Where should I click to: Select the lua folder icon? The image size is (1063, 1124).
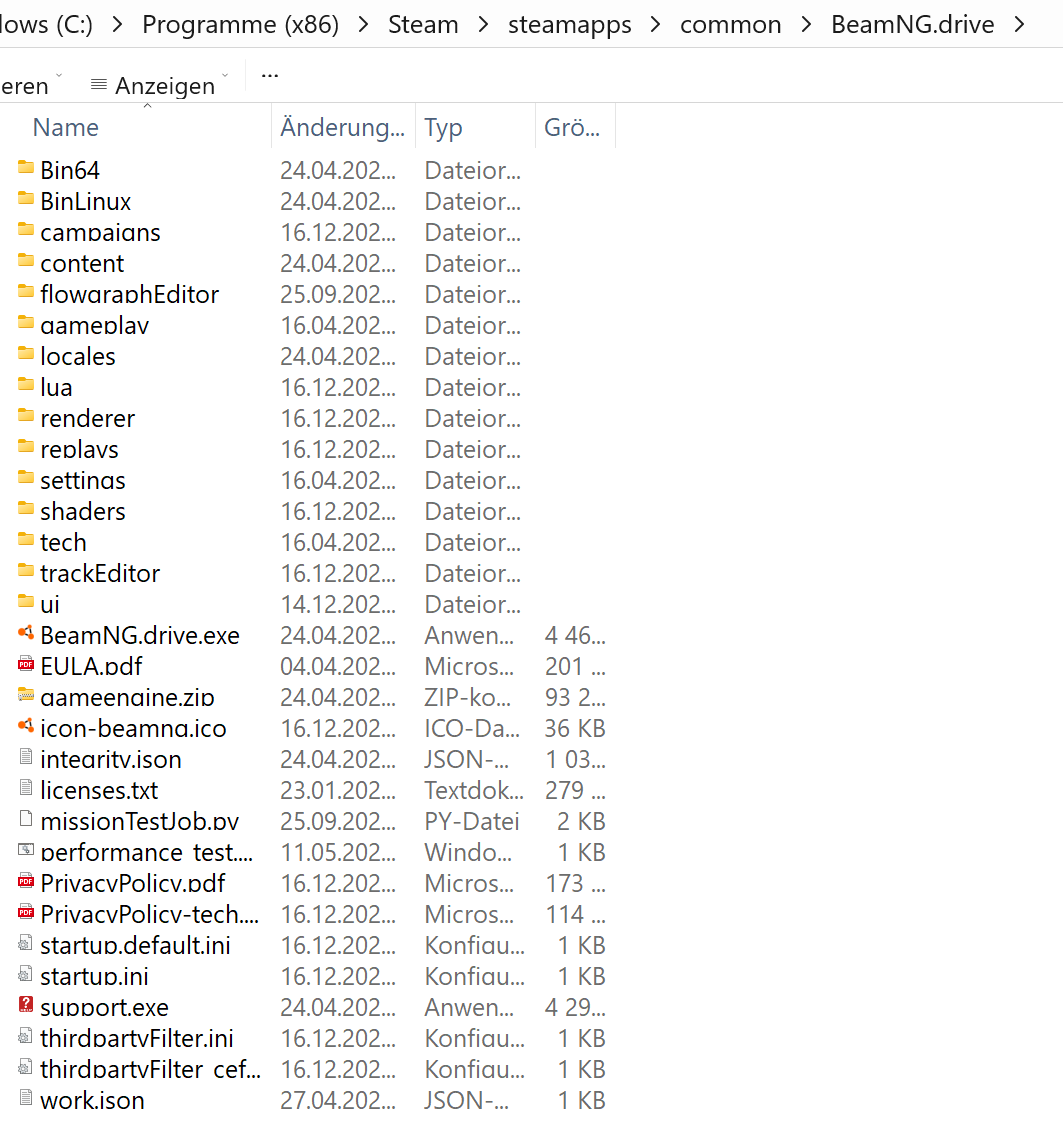(26, 384)
